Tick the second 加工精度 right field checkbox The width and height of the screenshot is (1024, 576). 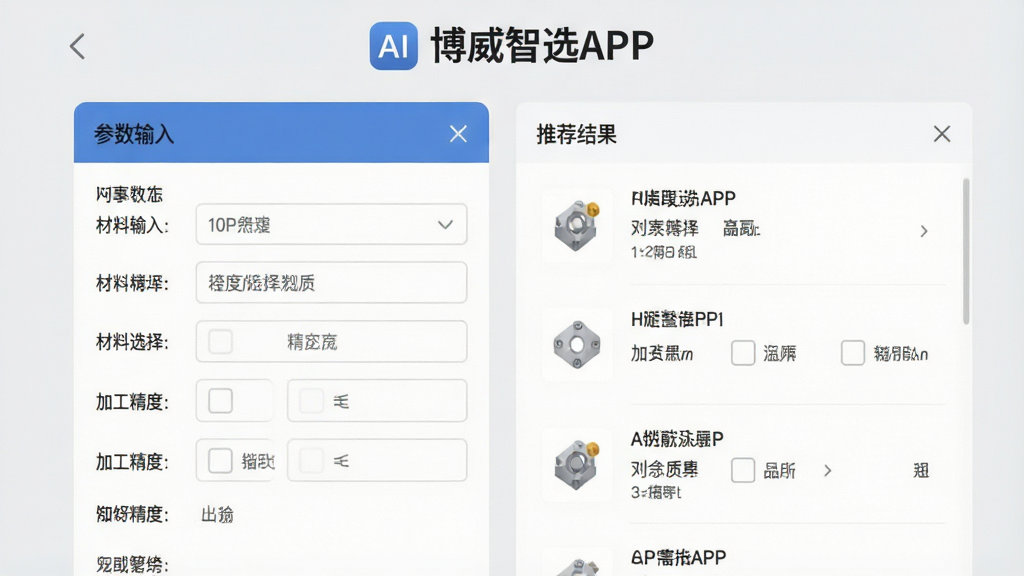(312, 460)
